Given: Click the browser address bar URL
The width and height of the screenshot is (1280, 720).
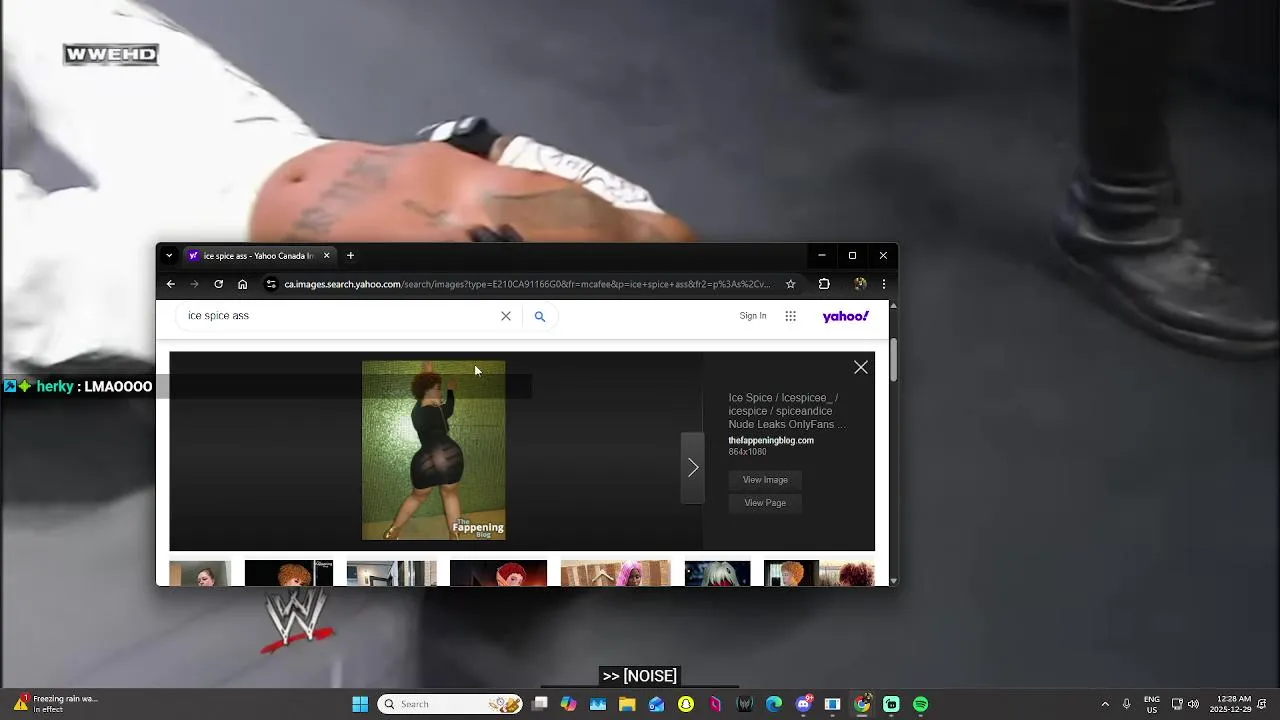Looking at the screenshot, I should [527, 284].
